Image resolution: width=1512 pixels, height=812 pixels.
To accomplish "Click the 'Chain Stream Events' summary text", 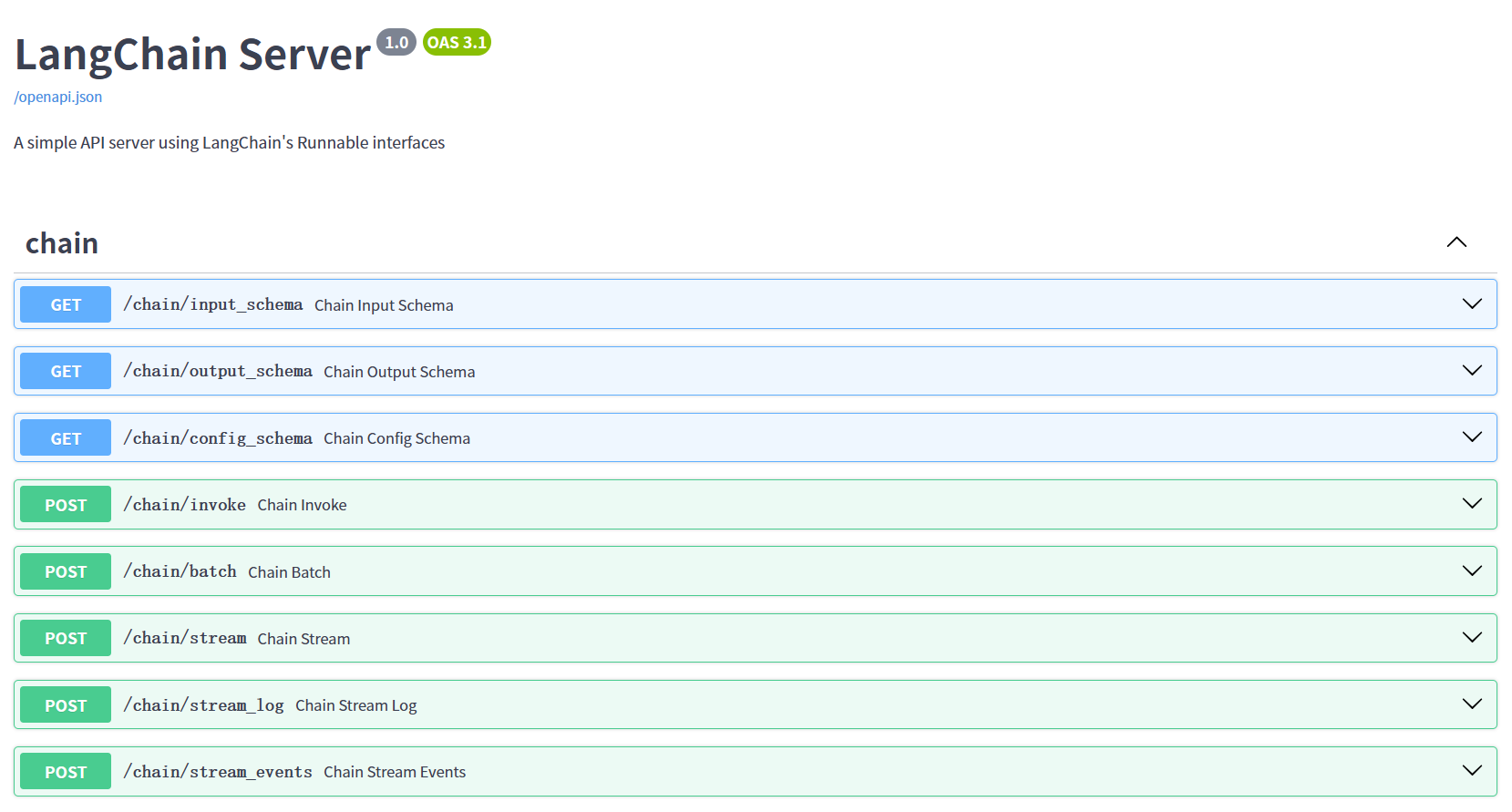I will click(x=395, y=772).
